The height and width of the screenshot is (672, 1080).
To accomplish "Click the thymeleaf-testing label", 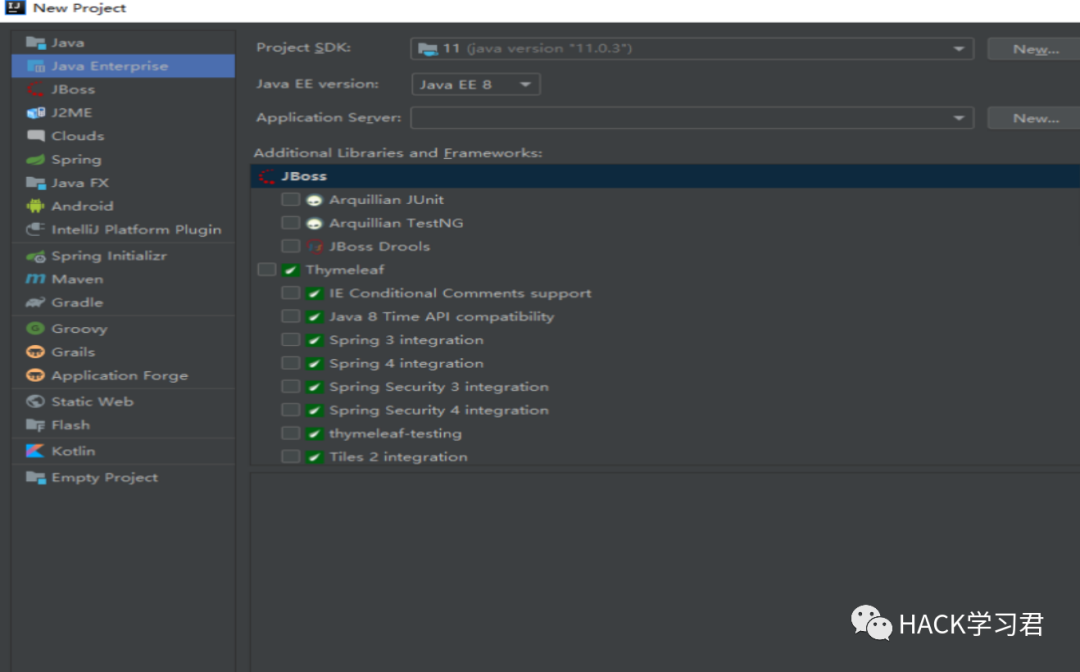I will [395, 434].
